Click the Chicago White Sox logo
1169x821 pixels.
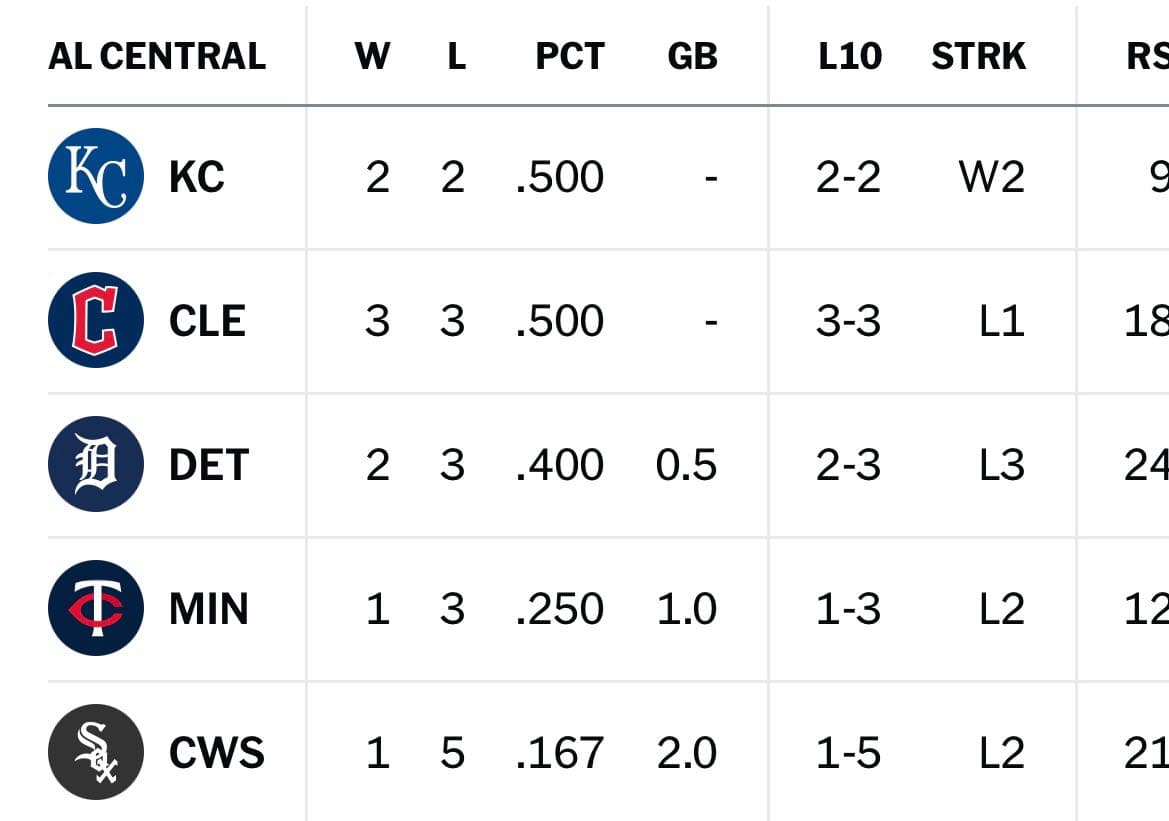click(x=95, y=752)
